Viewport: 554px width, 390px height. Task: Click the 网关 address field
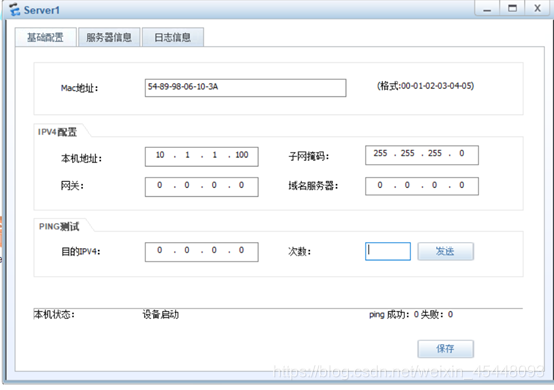[201, 187]
